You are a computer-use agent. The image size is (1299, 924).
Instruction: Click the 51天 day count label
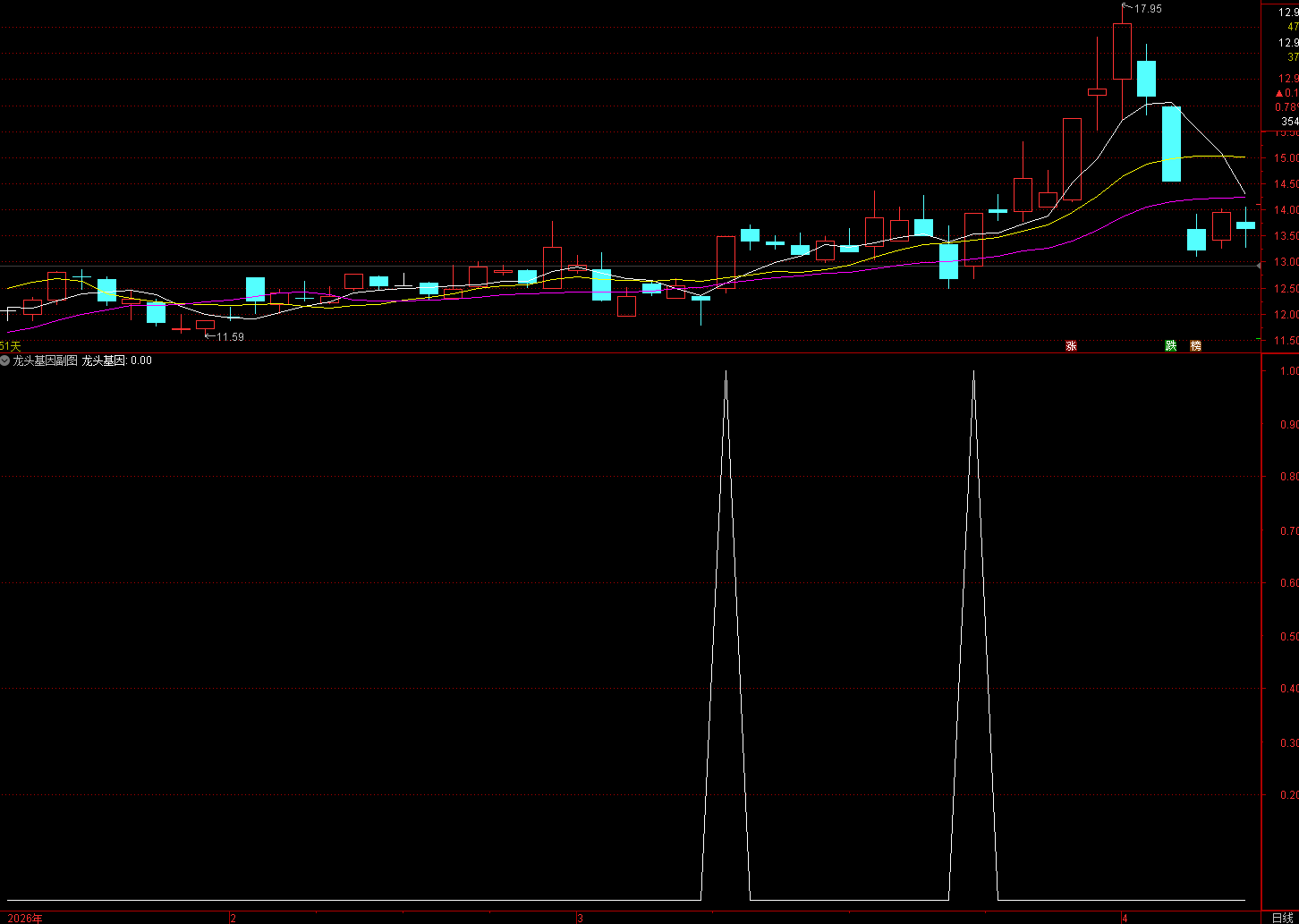coord(10,346)
